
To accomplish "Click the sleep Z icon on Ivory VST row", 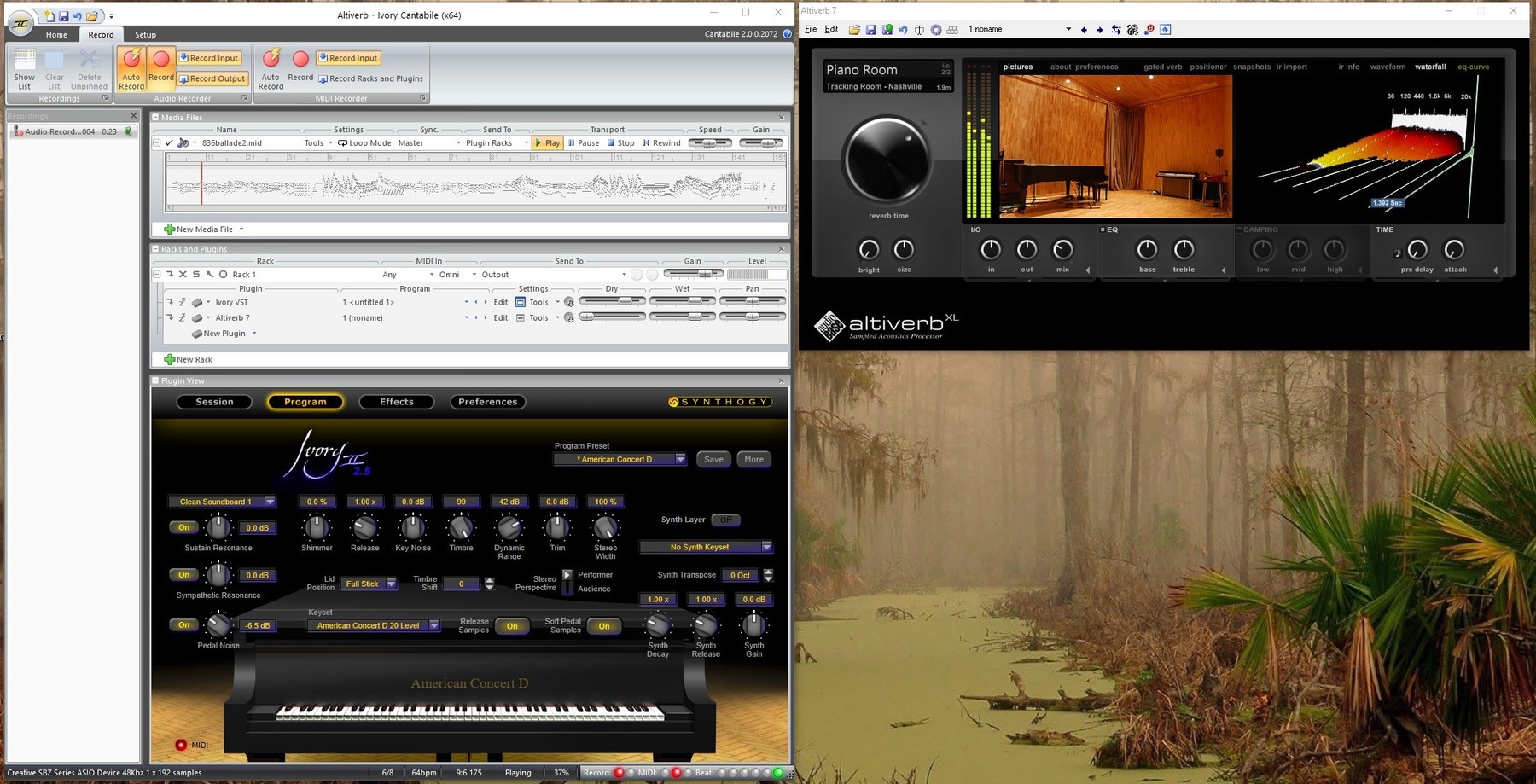I will point(182,302).
